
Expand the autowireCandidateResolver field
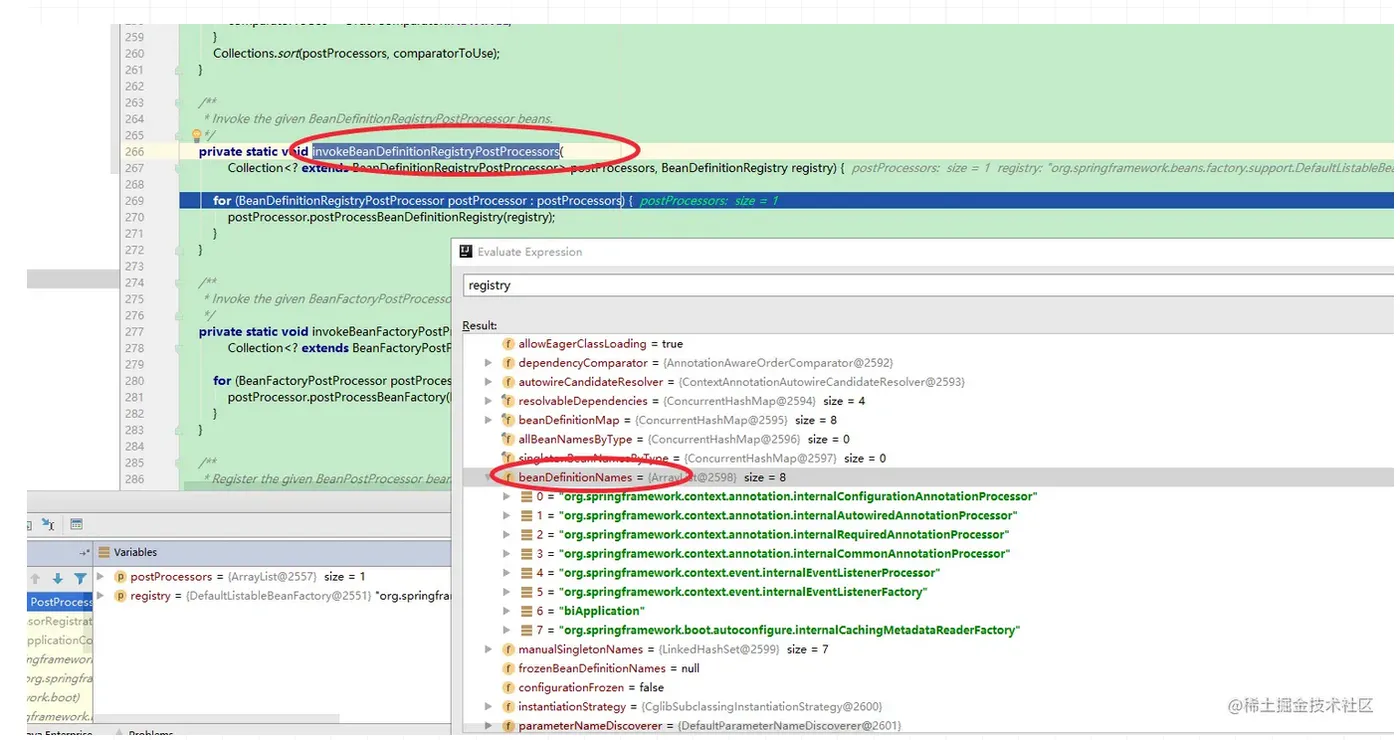(x=489, y=382)
